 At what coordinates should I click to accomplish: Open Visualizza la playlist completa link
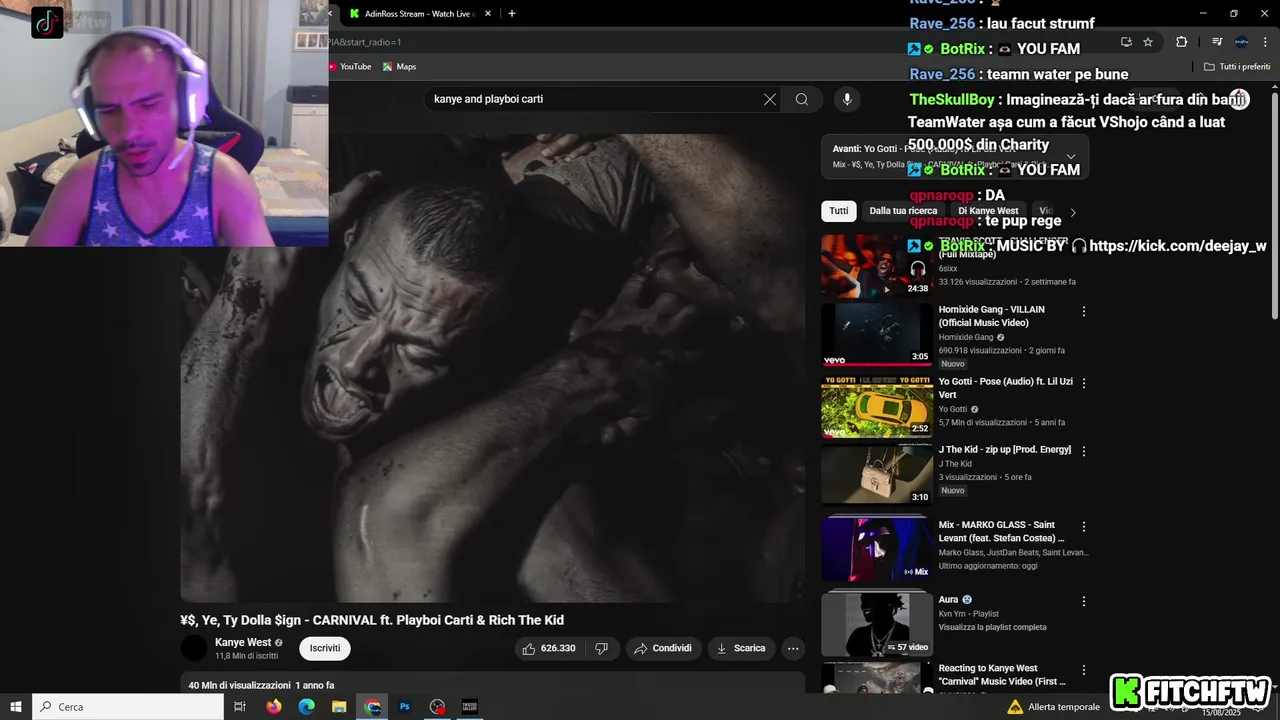(993, 627)
